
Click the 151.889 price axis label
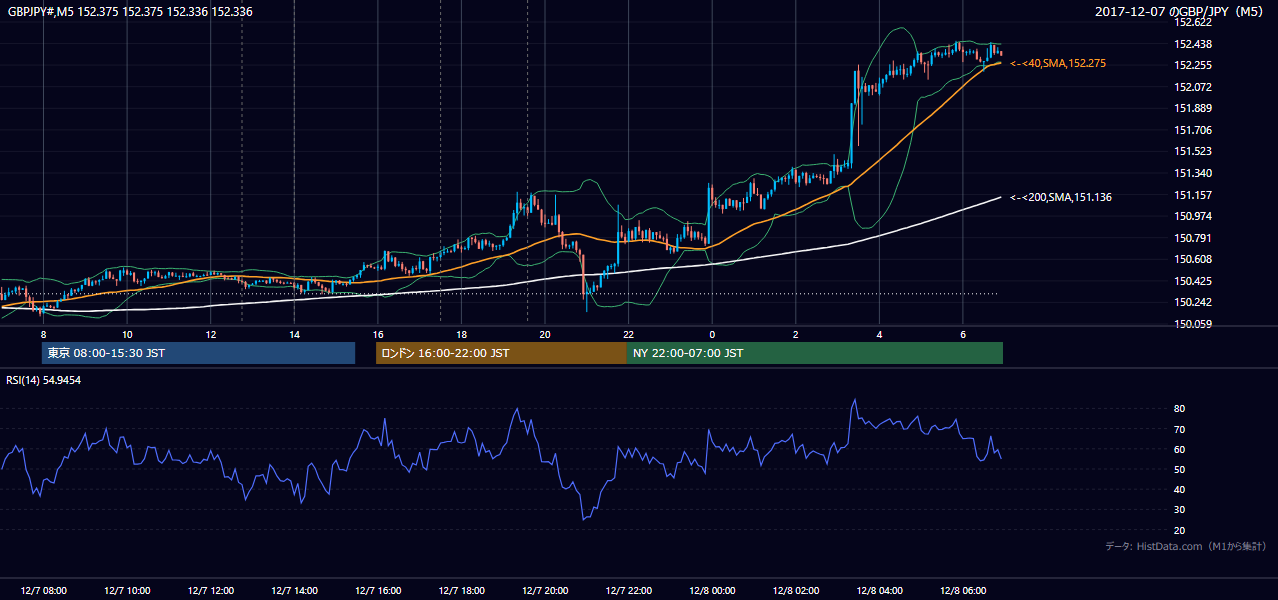coord(1192,109)
